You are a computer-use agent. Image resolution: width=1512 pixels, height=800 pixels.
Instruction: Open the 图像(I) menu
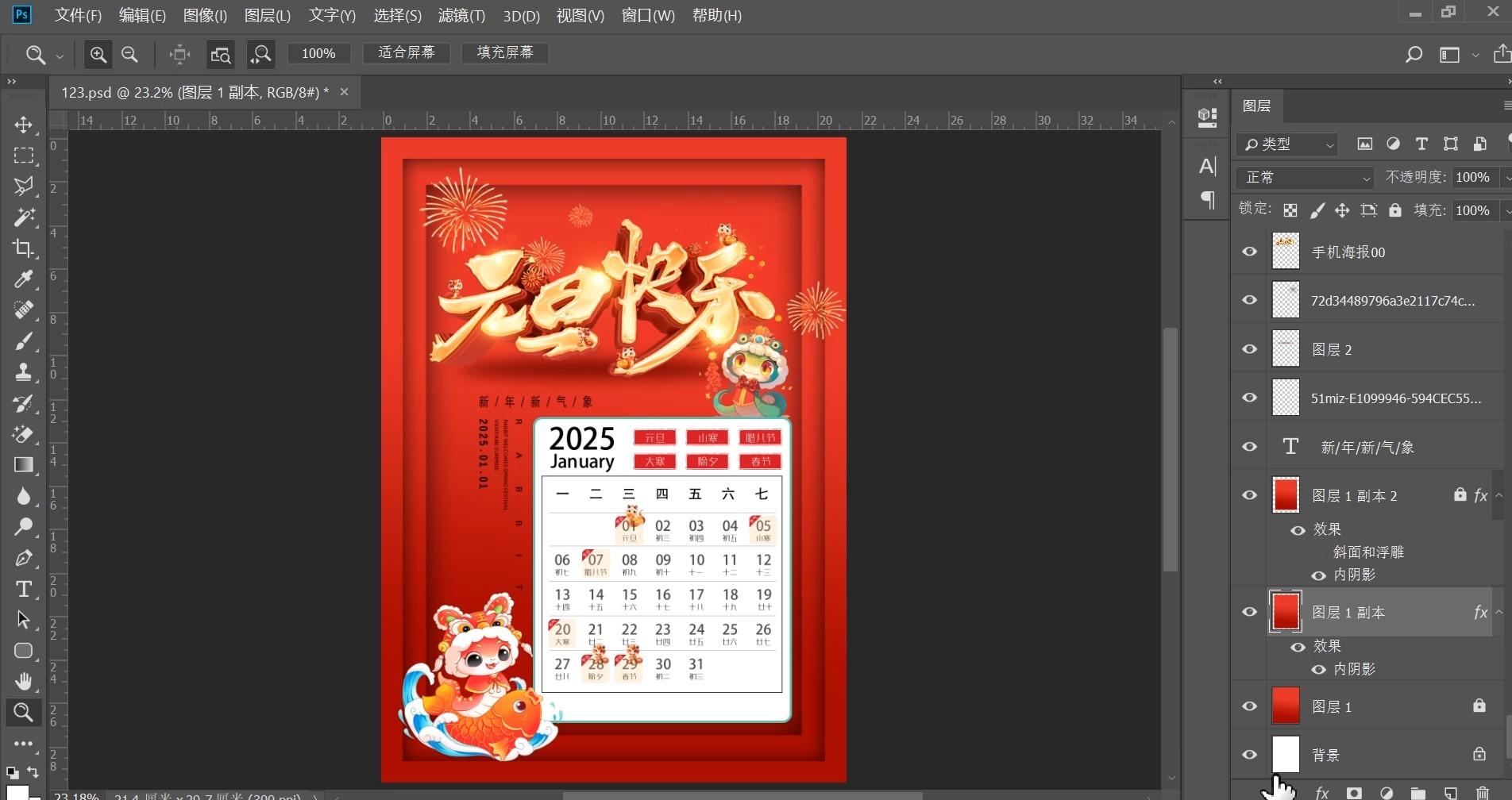(205, 15)
